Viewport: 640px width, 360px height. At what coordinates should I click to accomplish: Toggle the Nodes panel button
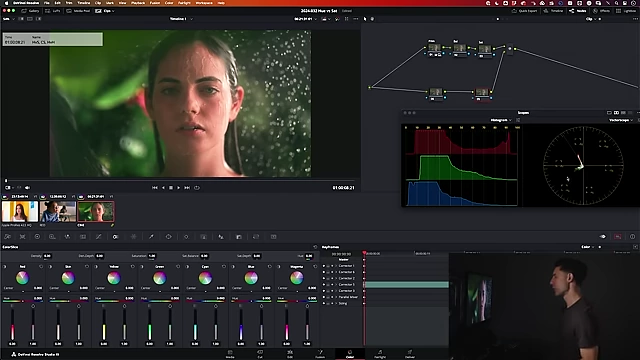(x=578, y=11)
